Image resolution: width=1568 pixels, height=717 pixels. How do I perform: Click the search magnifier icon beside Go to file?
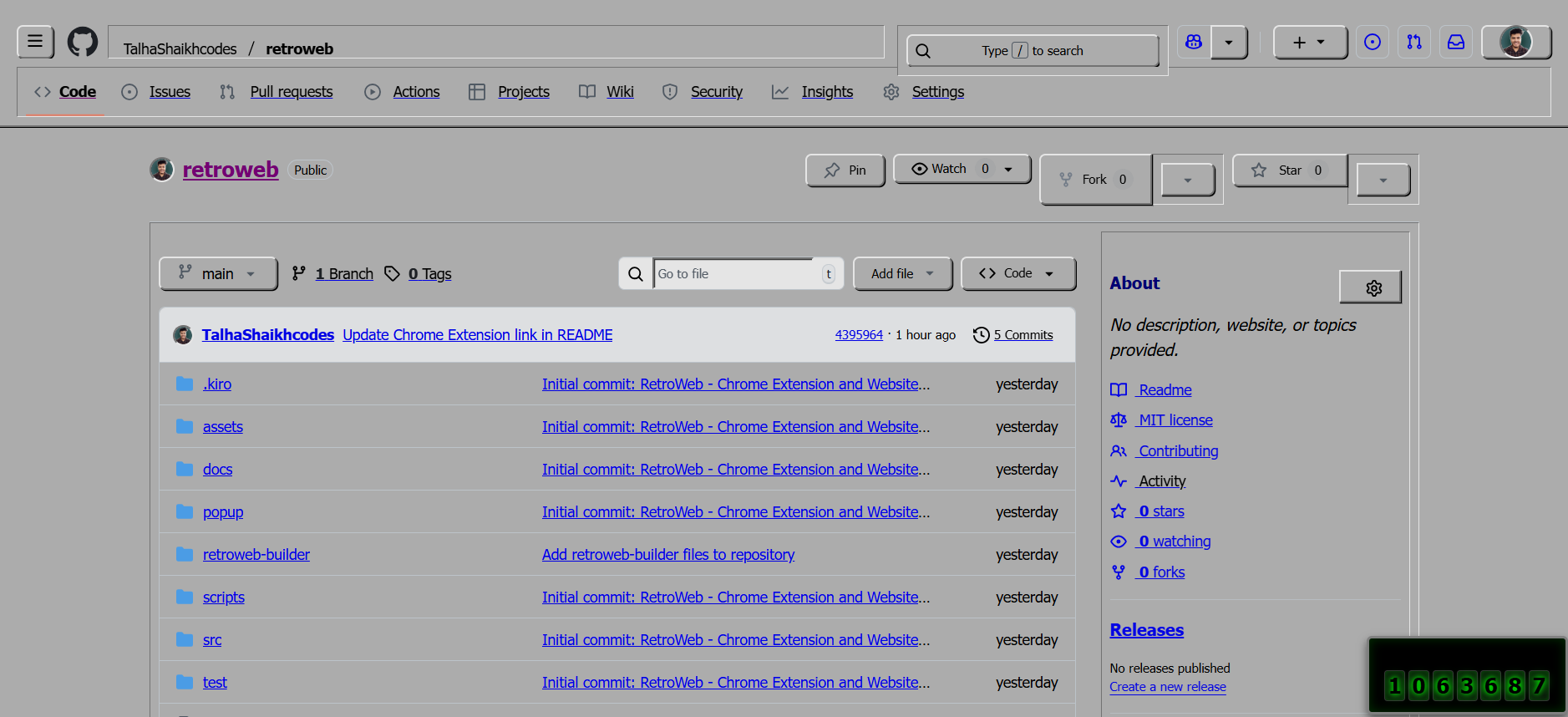pos(636,274)
